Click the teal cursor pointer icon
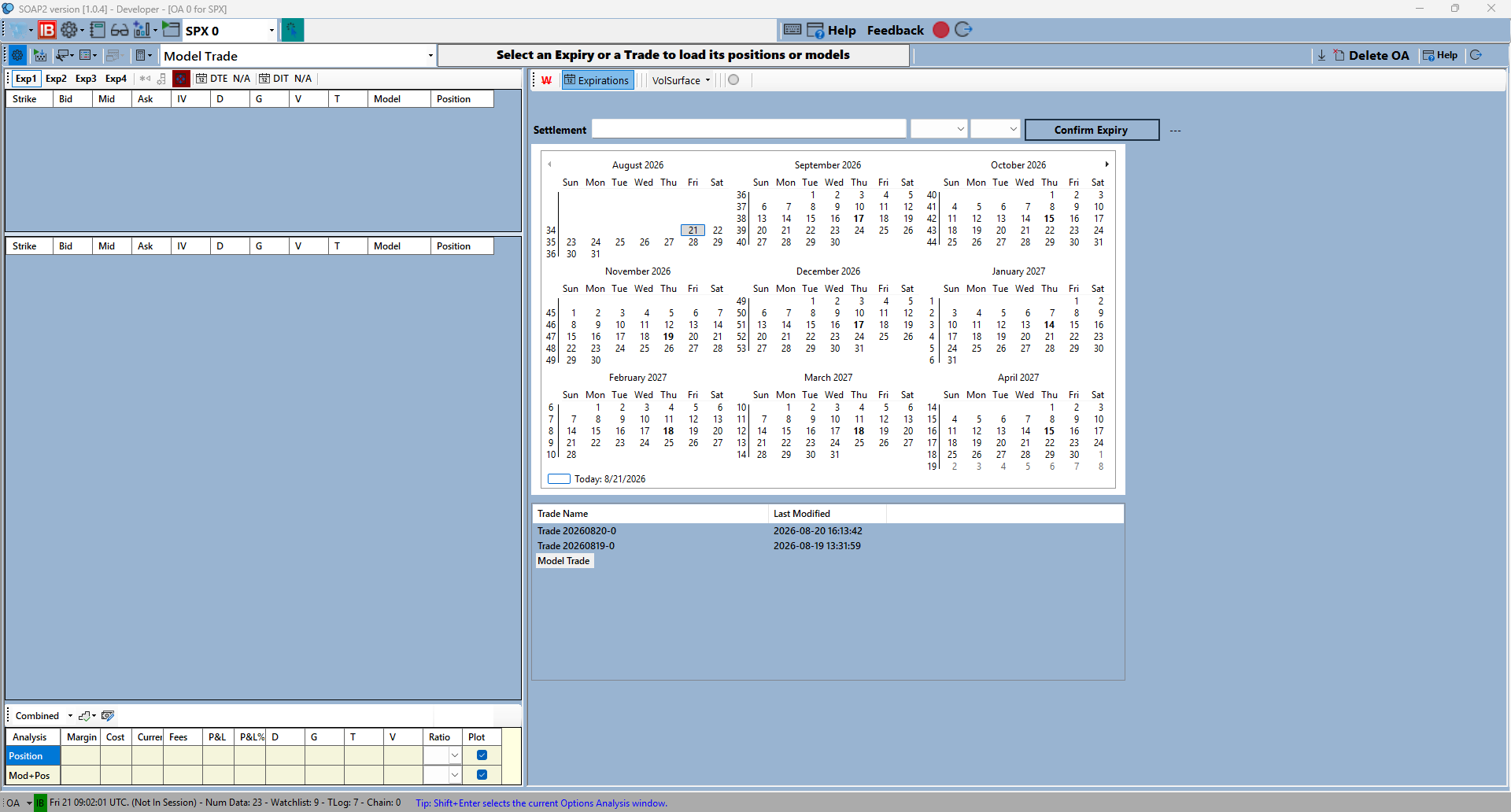The image size is (1511, 812). pyautogui.click(x=292, y=30)
